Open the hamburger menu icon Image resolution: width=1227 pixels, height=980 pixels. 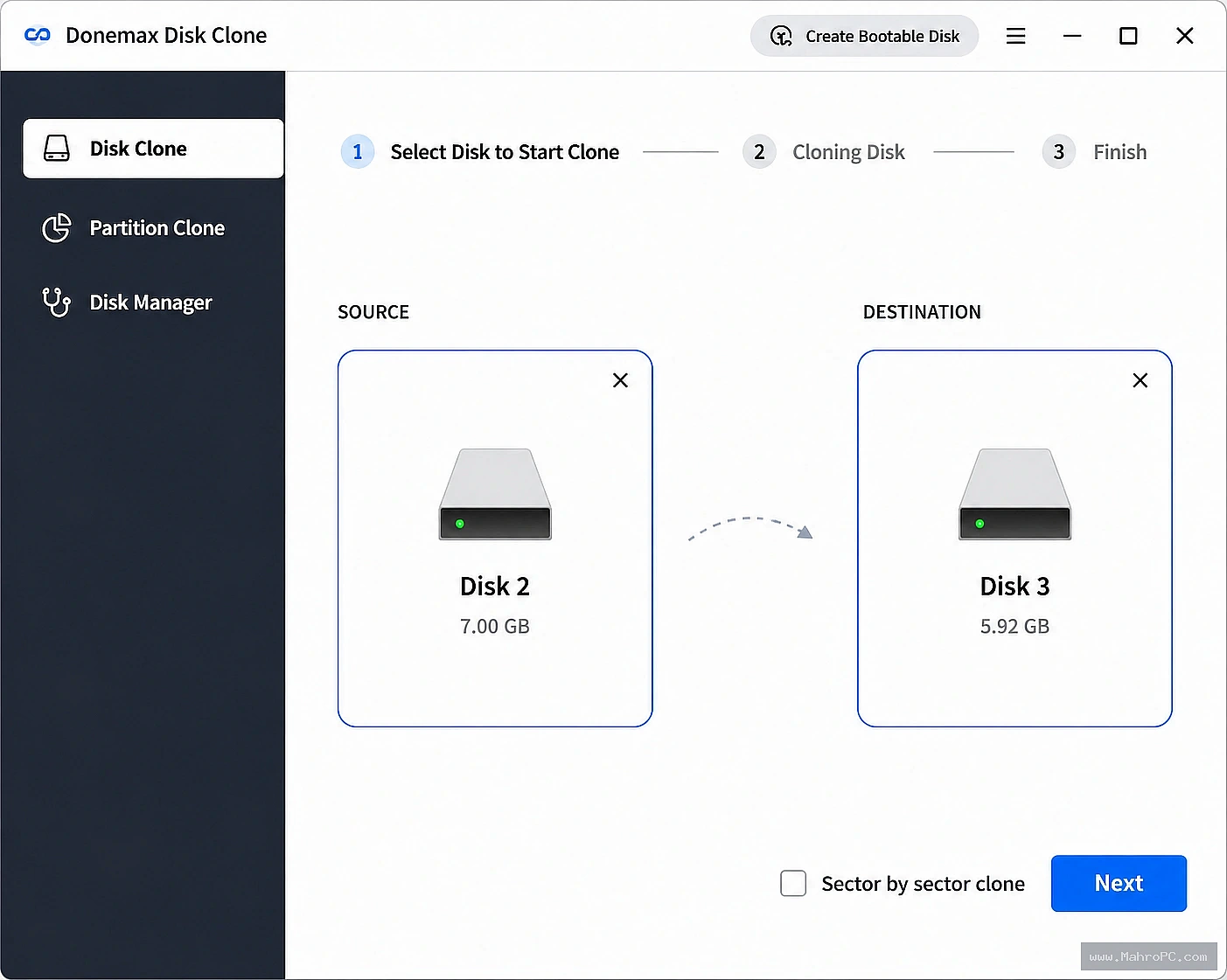click(1015, 36)
